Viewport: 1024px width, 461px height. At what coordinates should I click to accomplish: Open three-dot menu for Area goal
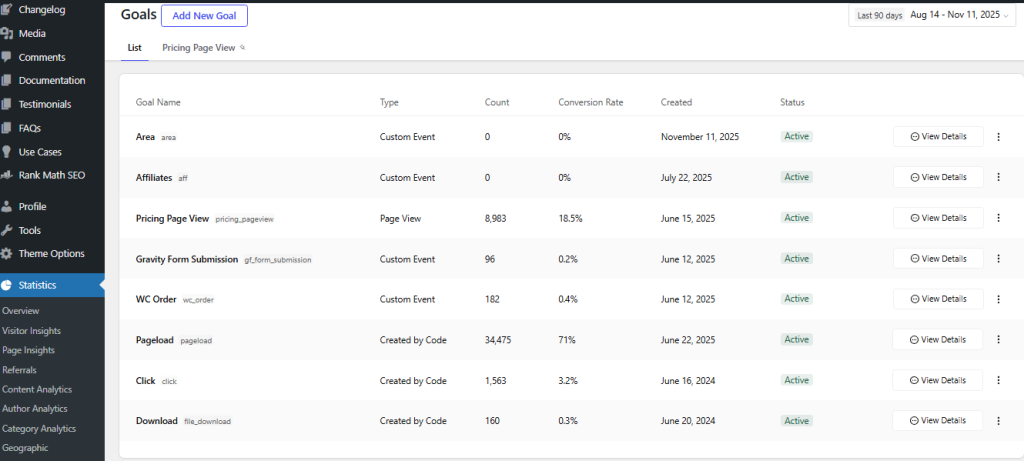coord(998,136)
